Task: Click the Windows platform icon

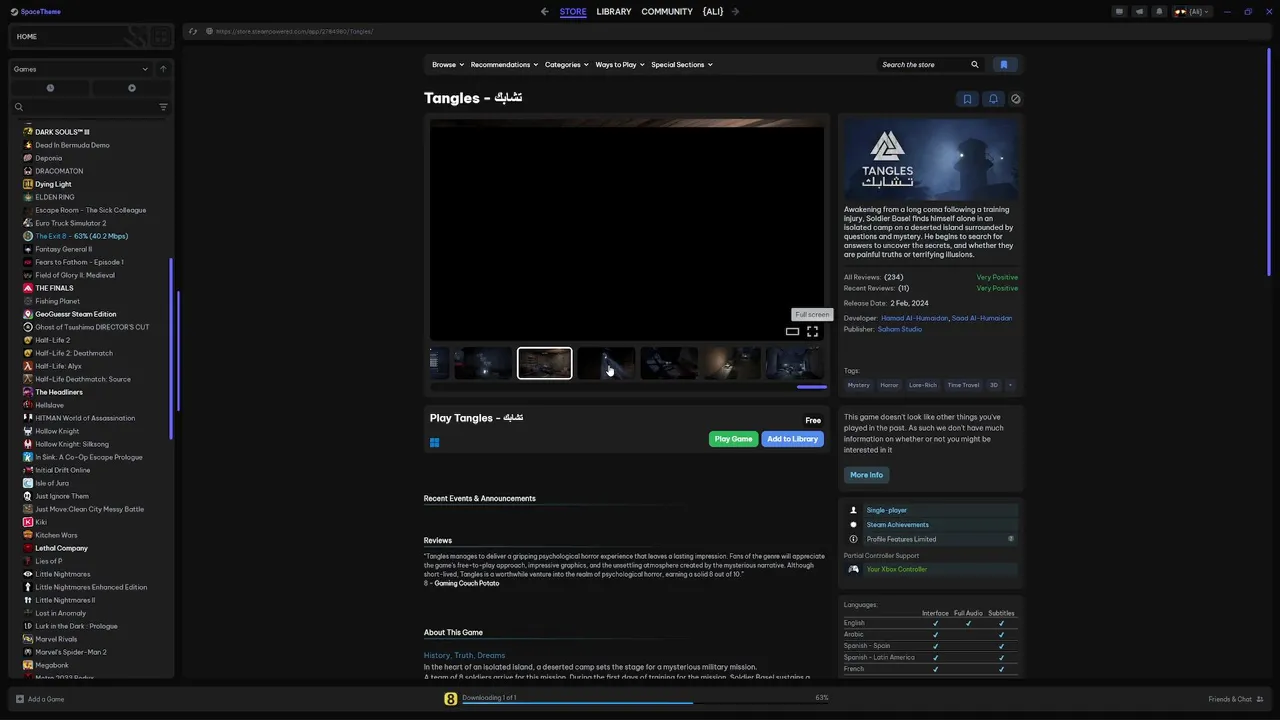Action: point(435,442)
